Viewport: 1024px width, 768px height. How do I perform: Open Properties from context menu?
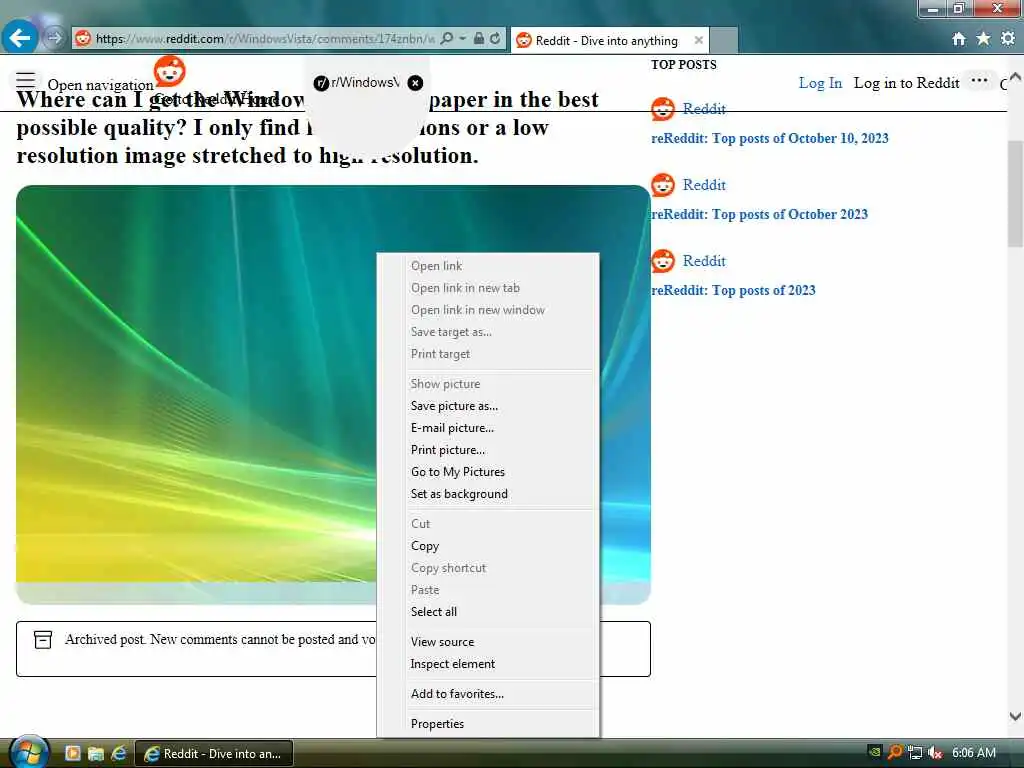437,724
